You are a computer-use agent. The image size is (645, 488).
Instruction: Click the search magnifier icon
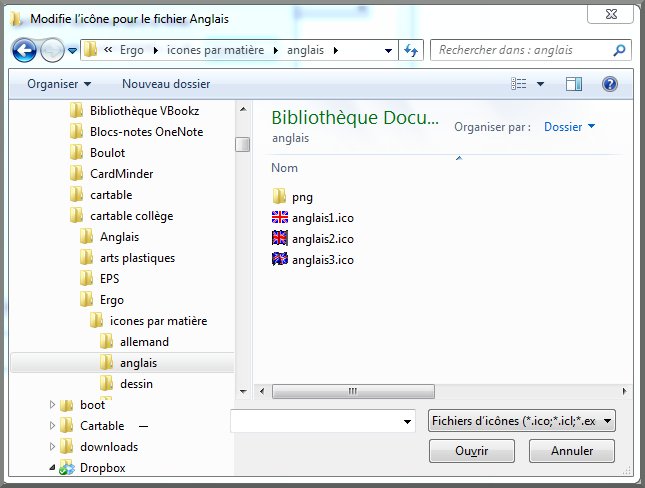(x=620, y=49)
